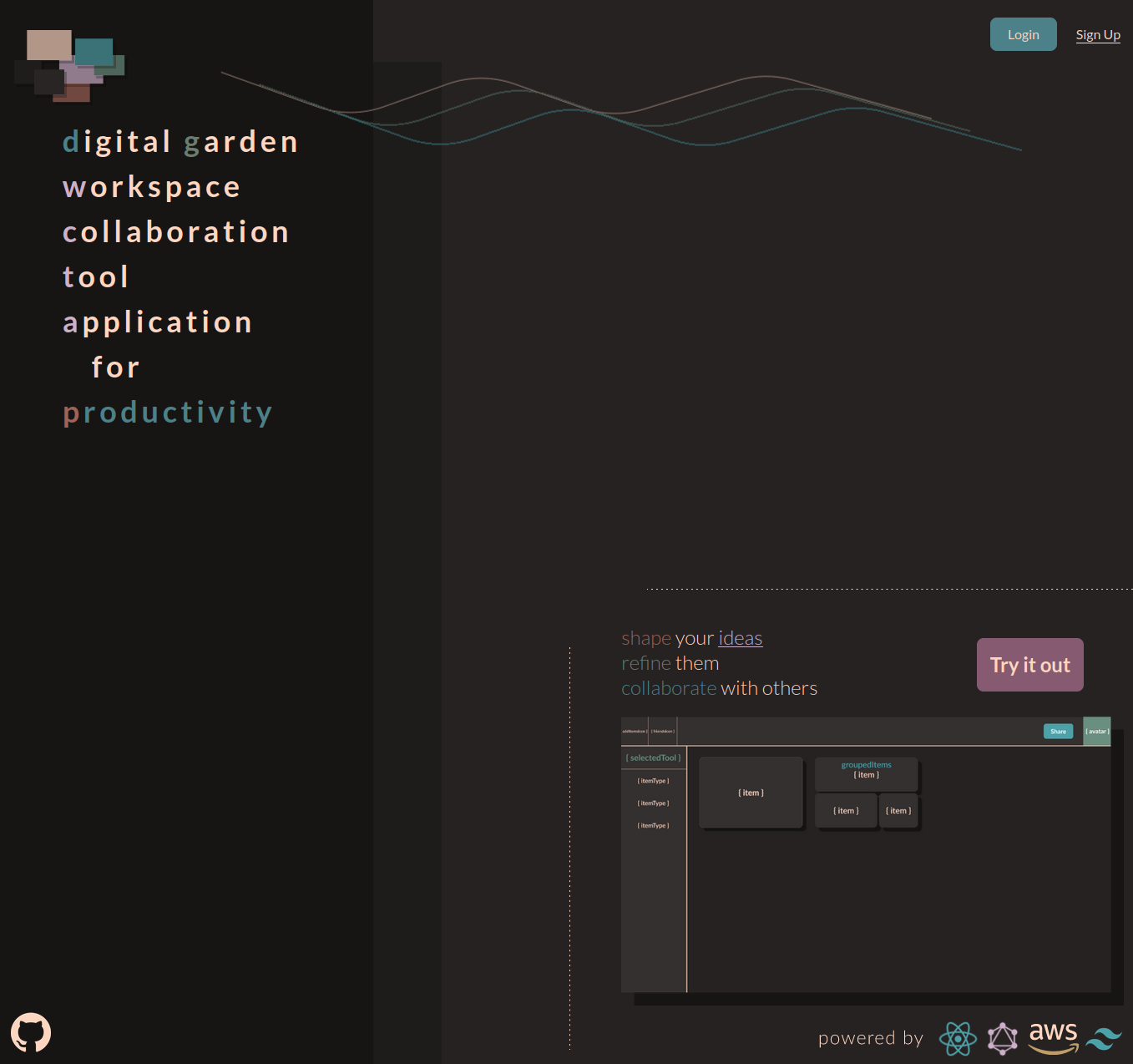The width and height of the screenshot is (1133, 1064).
Task: Click the 'tool' heading text
Action: click(x=96, y=277)
